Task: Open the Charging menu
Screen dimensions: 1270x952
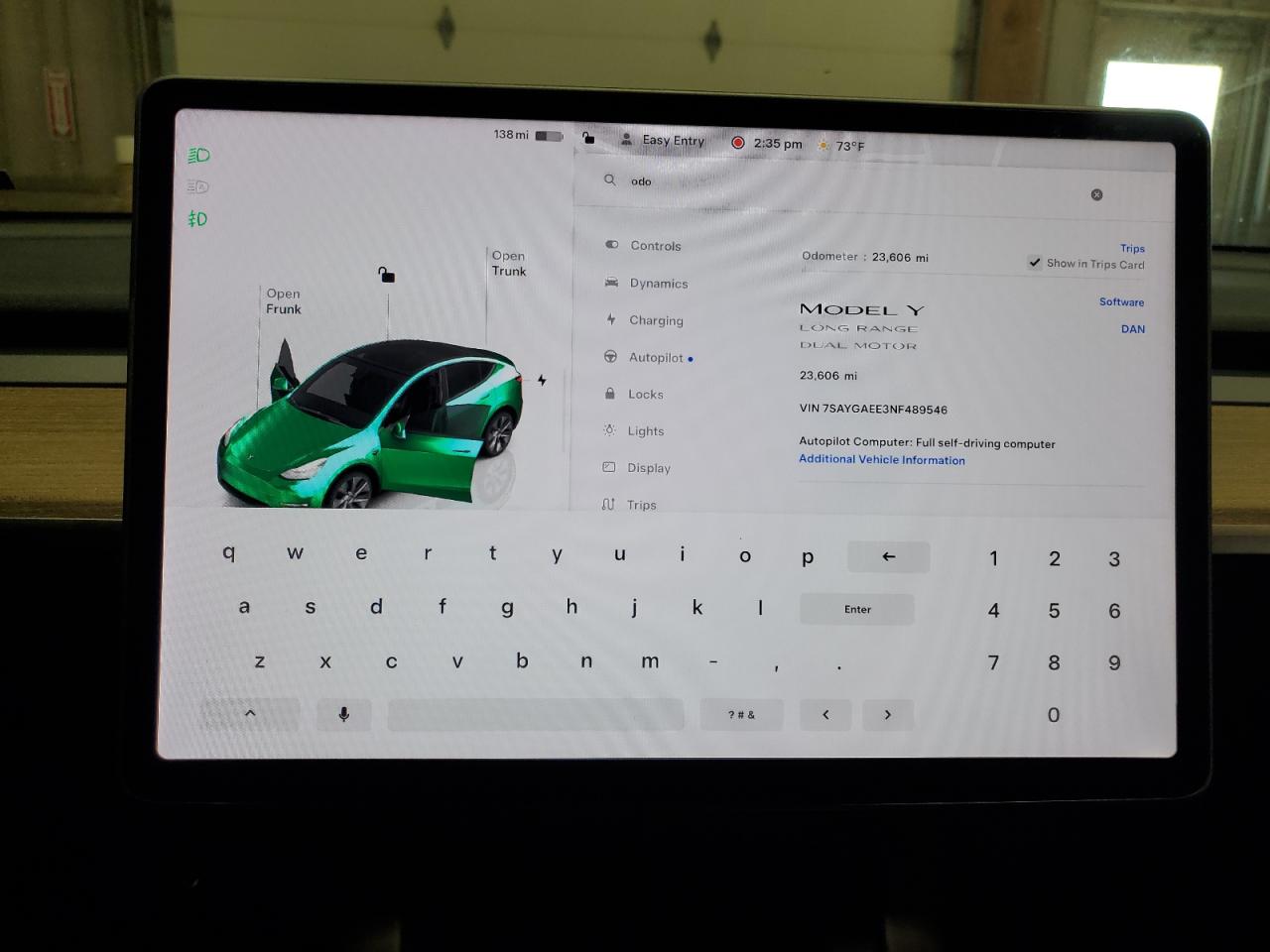Action: tap(644, 320)
